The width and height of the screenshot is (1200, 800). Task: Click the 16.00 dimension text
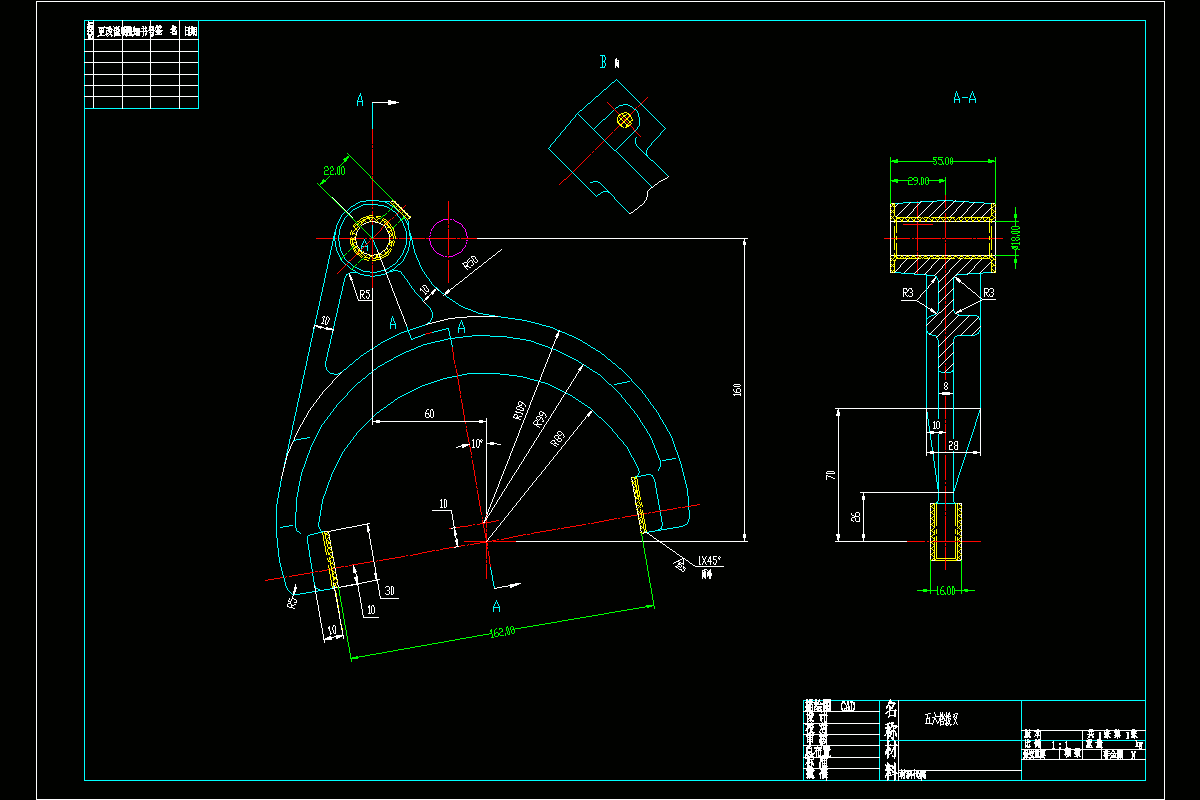click(944, 591)
